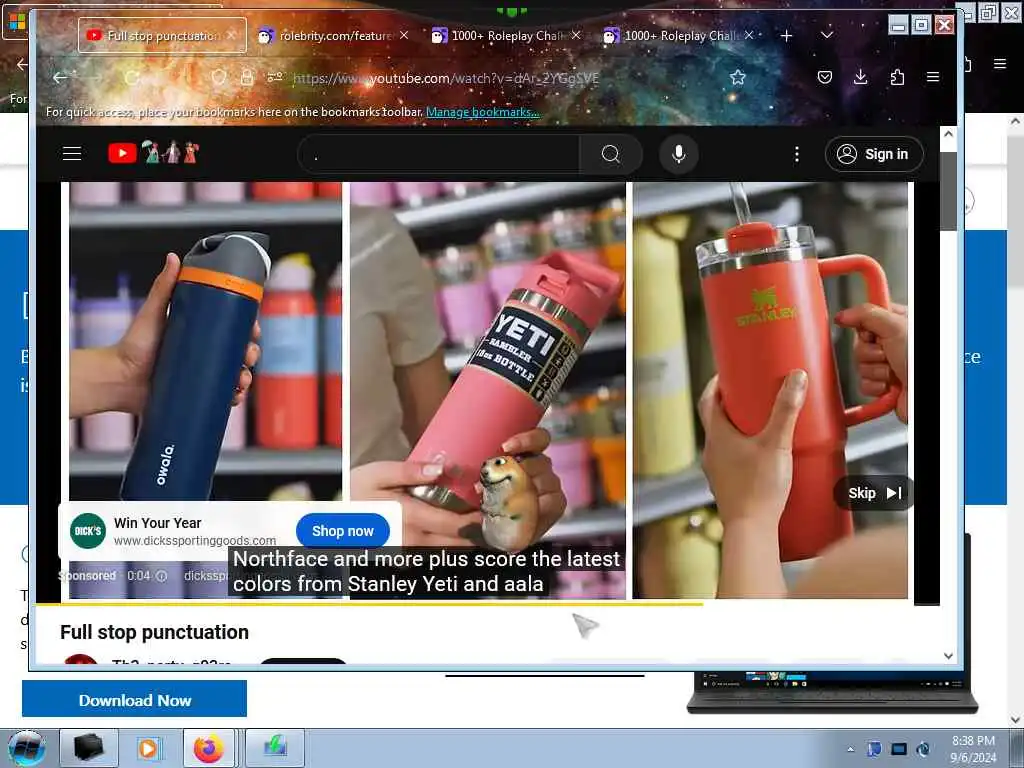Click the YouTube URL in the address bar
Image resolution: width=1024 pixels, height=768 pixels.
tap(445, 78)
